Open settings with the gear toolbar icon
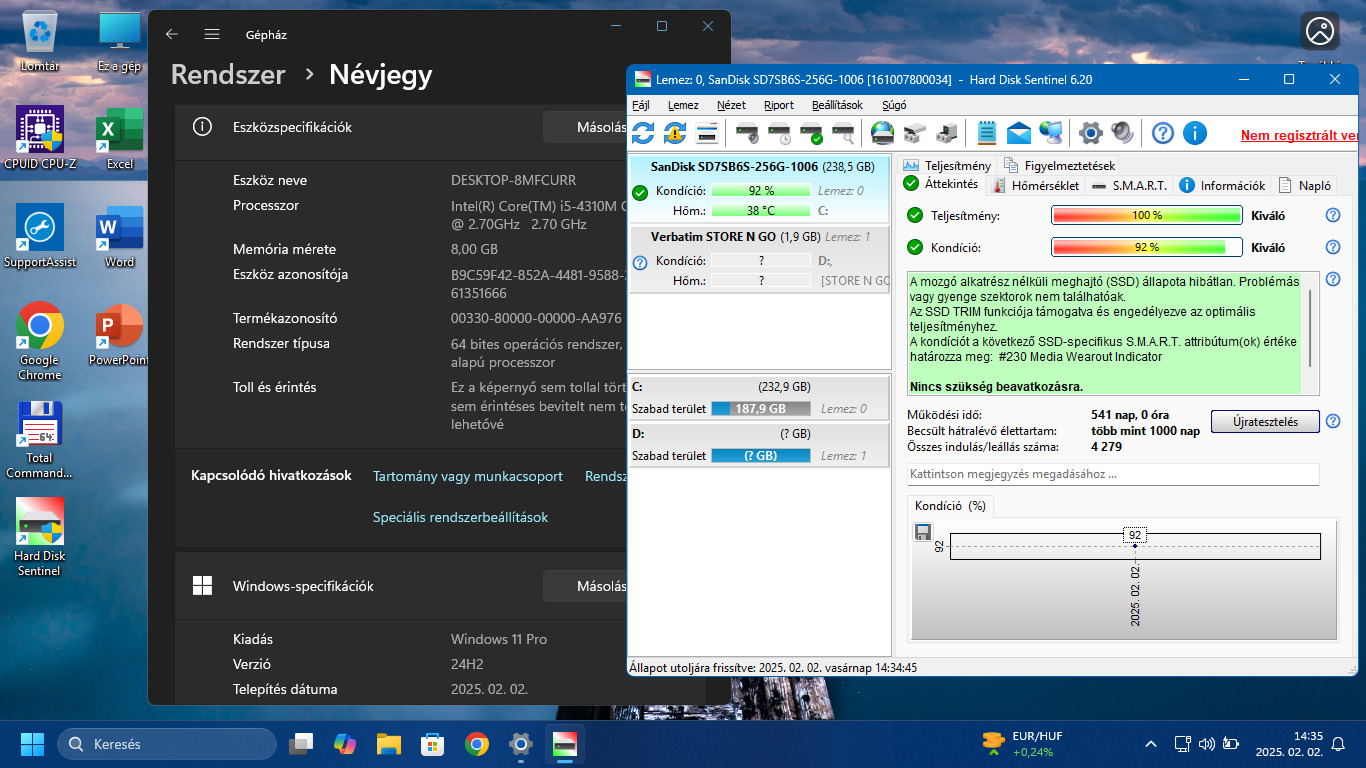 (1091, 132)
